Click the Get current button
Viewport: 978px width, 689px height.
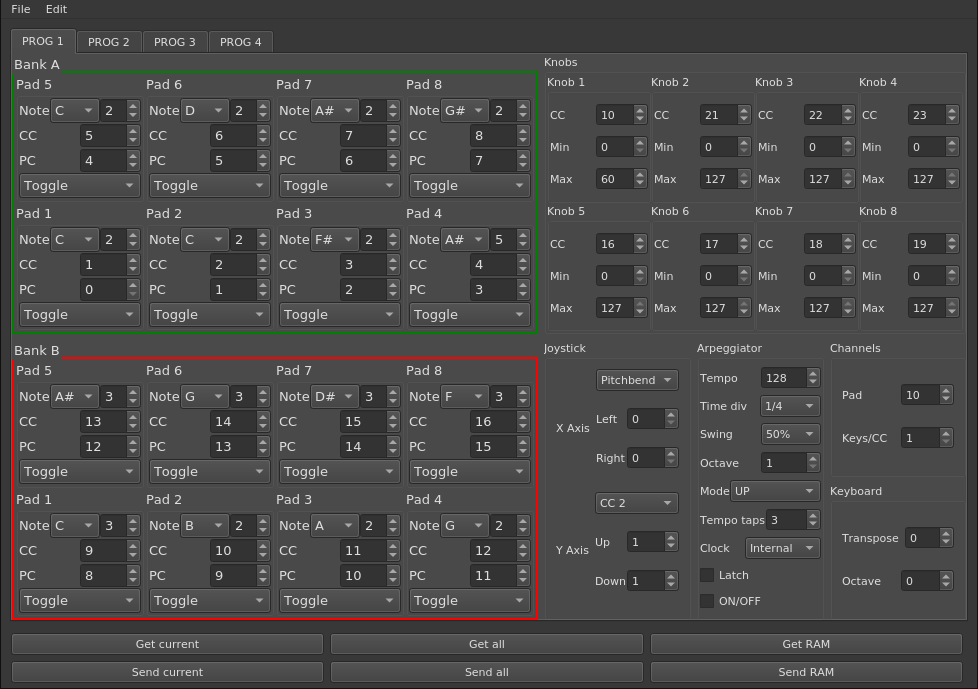click(167, 644)
